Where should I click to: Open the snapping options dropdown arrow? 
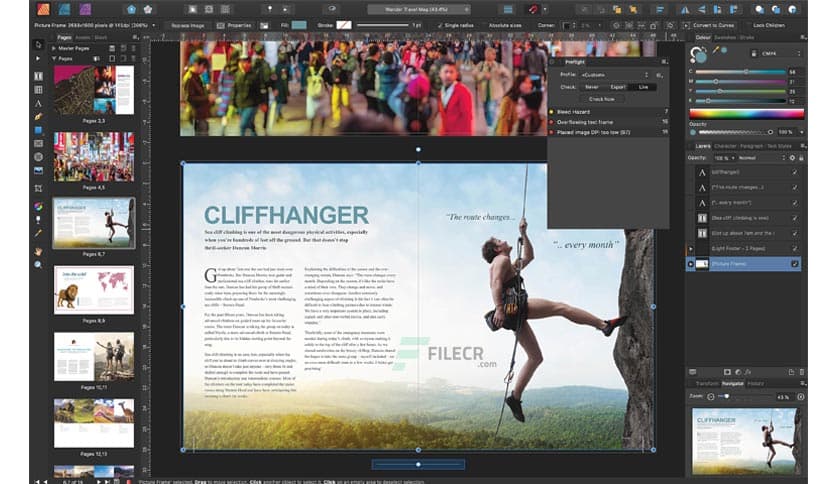(x=544, y=10)
